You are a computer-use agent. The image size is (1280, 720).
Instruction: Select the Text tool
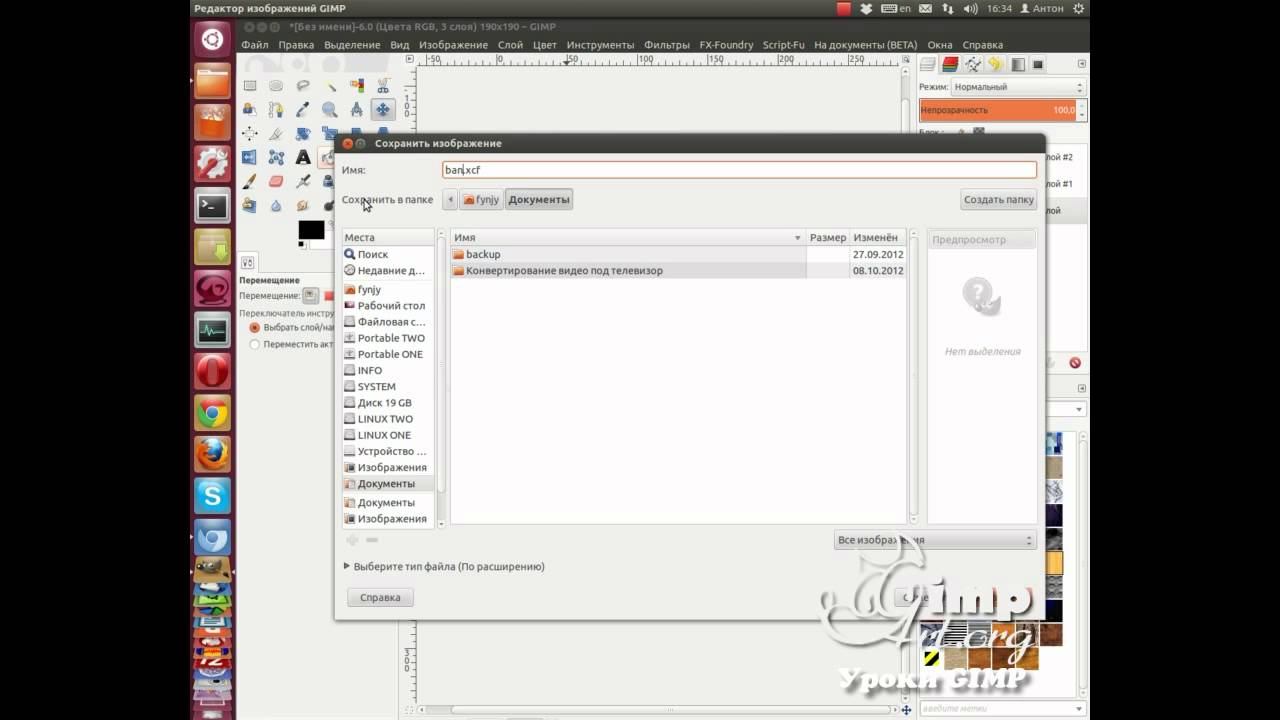coord(303,157)
